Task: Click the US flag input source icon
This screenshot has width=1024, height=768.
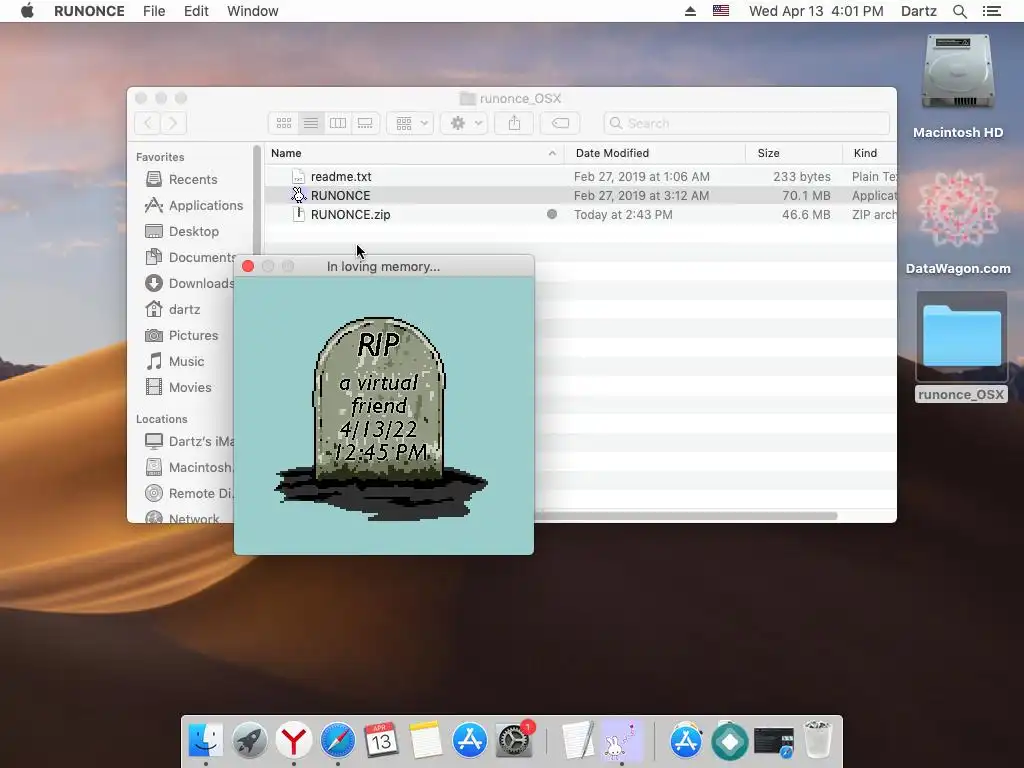Action: coord(721,10)
